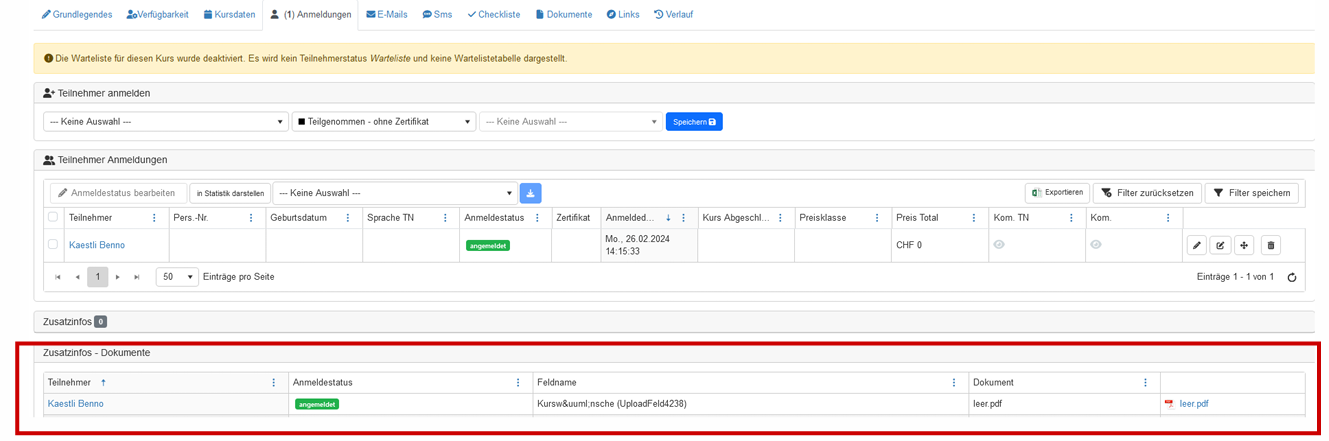Click the edit-in-form icon for Kaestli Benno

(1220, 245)
